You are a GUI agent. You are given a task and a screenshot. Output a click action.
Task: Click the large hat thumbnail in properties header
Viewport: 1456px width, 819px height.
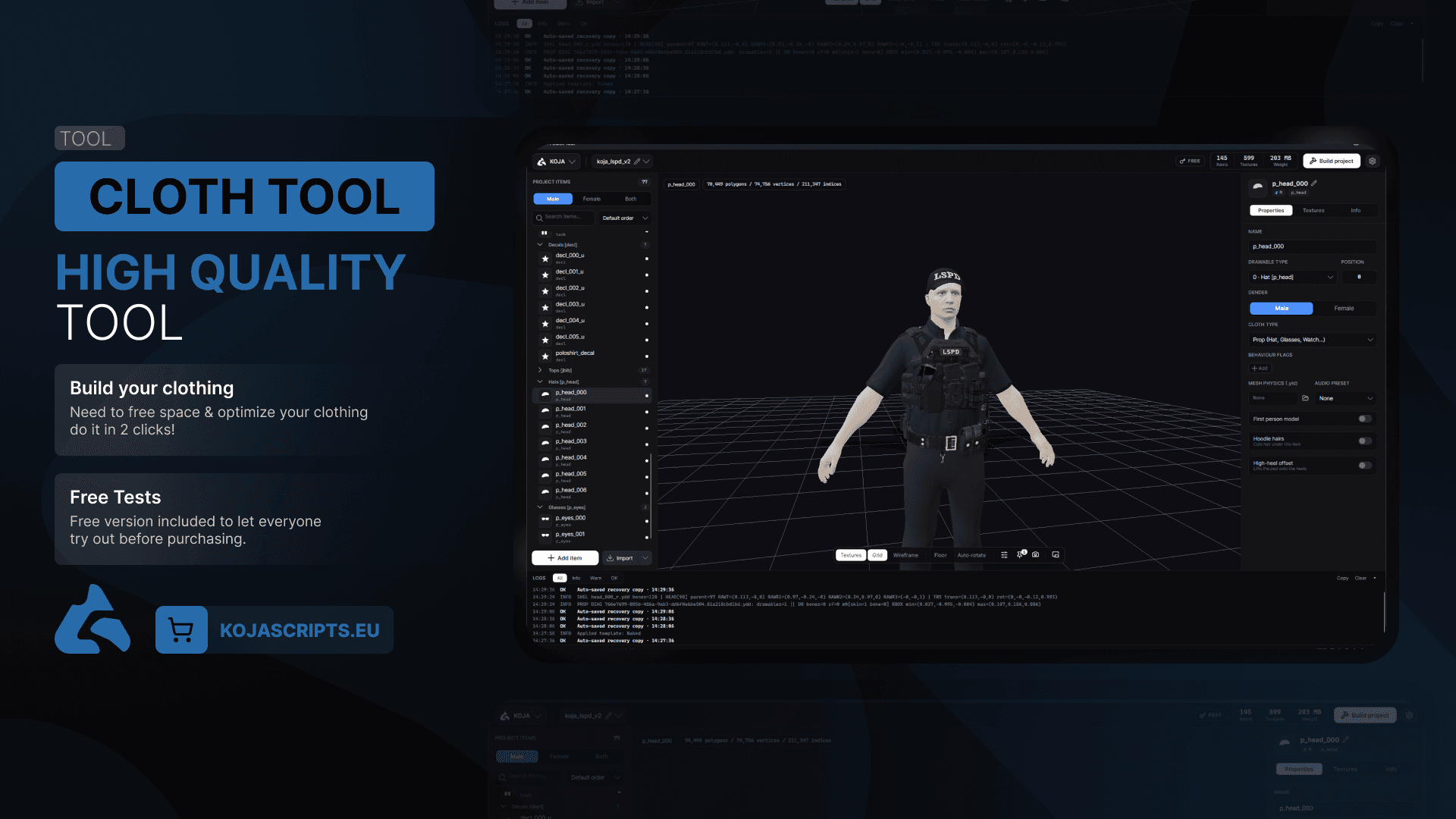[1258, 187]
